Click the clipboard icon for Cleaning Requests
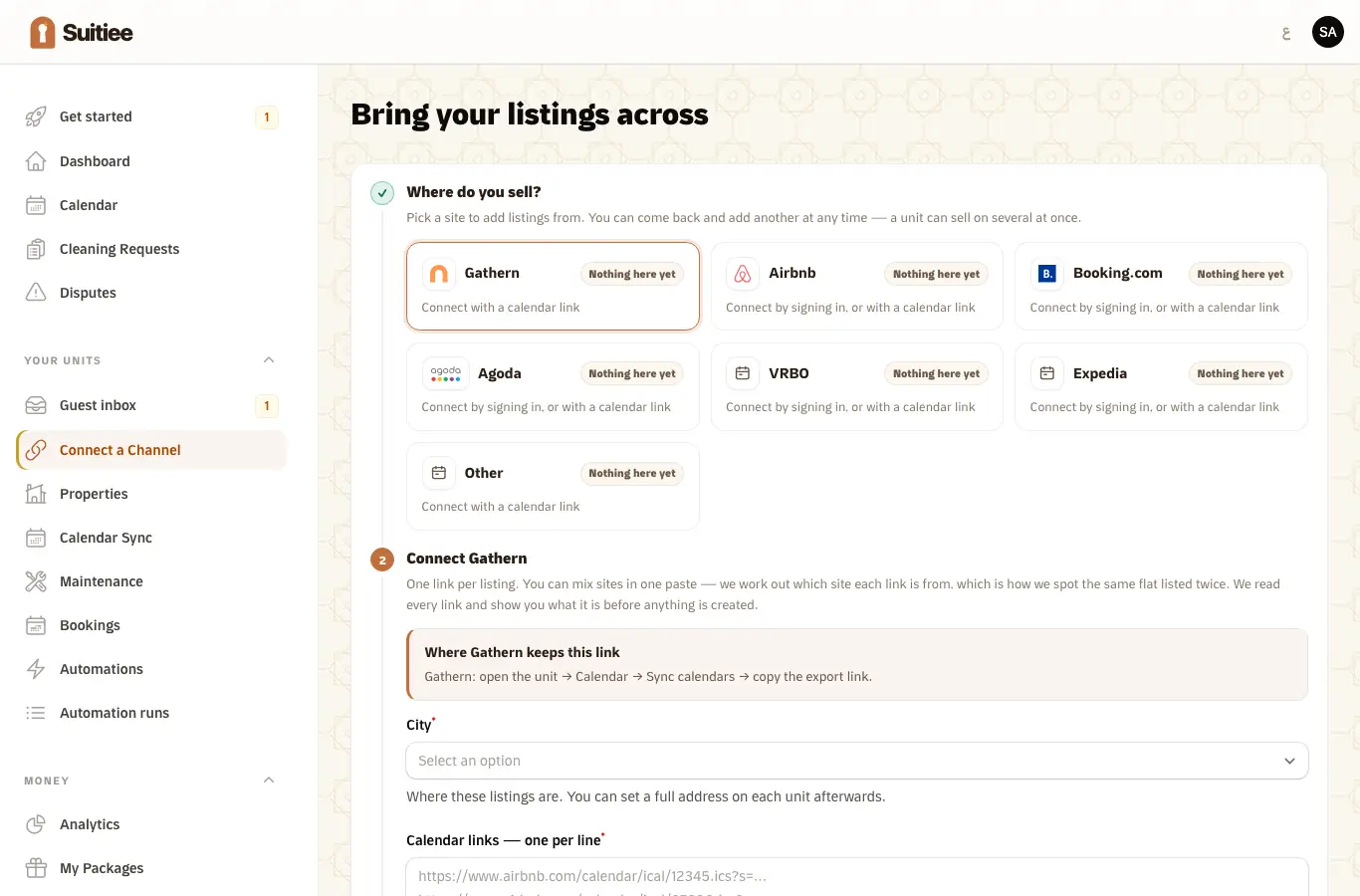The height and width of the screenshot is (896, 1360). tap(36, 249)
